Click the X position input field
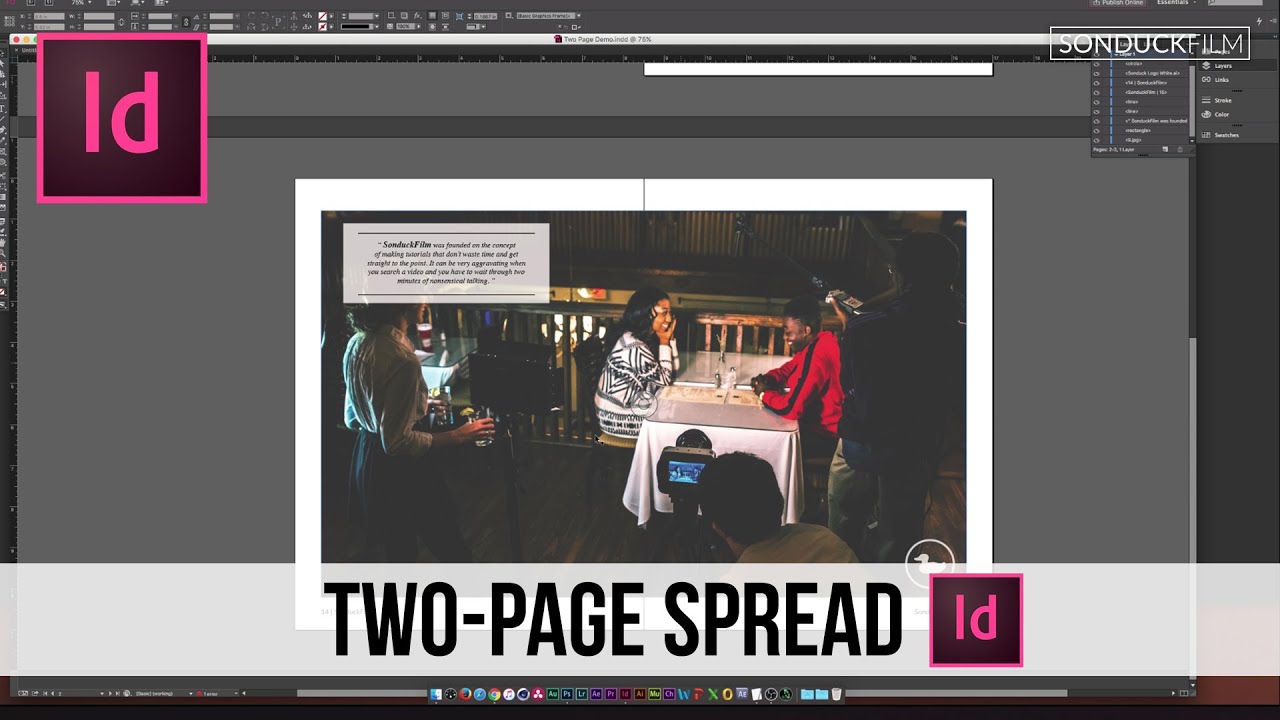The height and width of the screenshot is (720, 1280). click(49, 16)
